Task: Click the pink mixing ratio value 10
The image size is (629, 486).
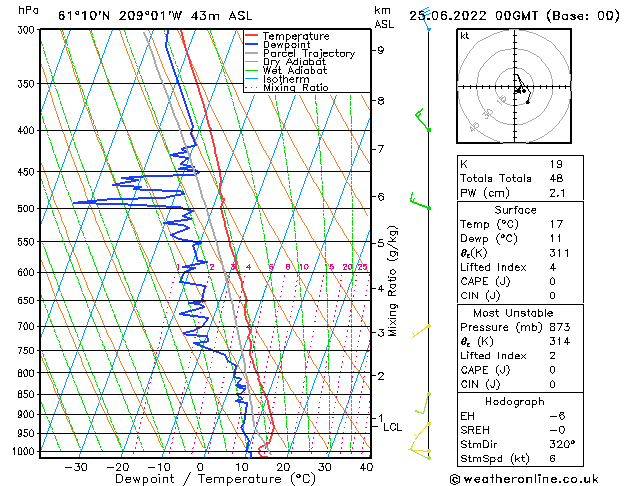Action: (x=304, y=267)
